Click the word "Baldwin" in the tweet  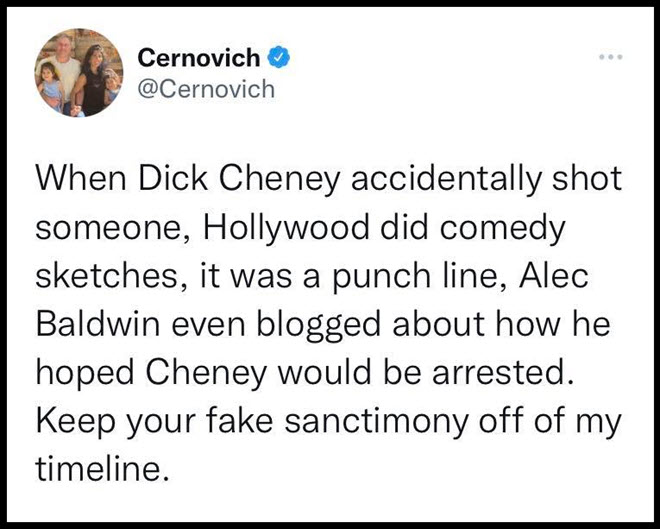(98, 324)
